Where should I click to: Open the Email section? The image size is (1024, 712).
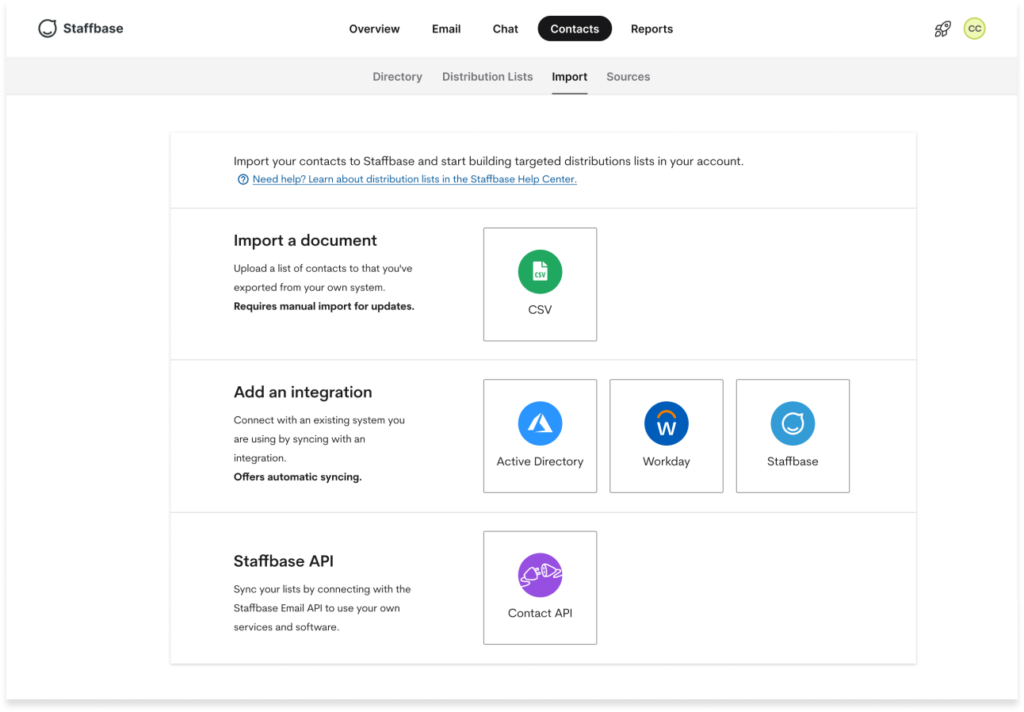(x=446, y=29)
